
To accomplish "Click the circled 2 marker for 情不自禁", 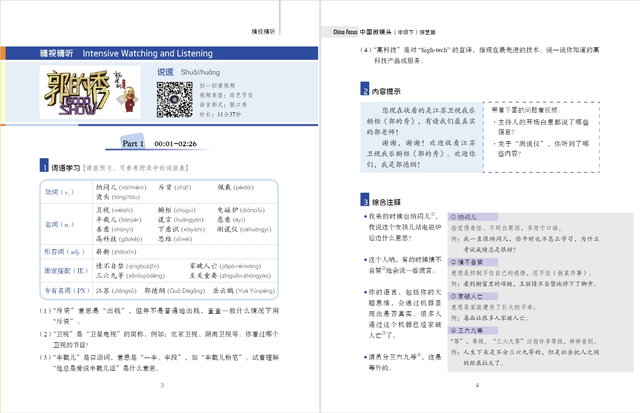I will tap(455, 261).
